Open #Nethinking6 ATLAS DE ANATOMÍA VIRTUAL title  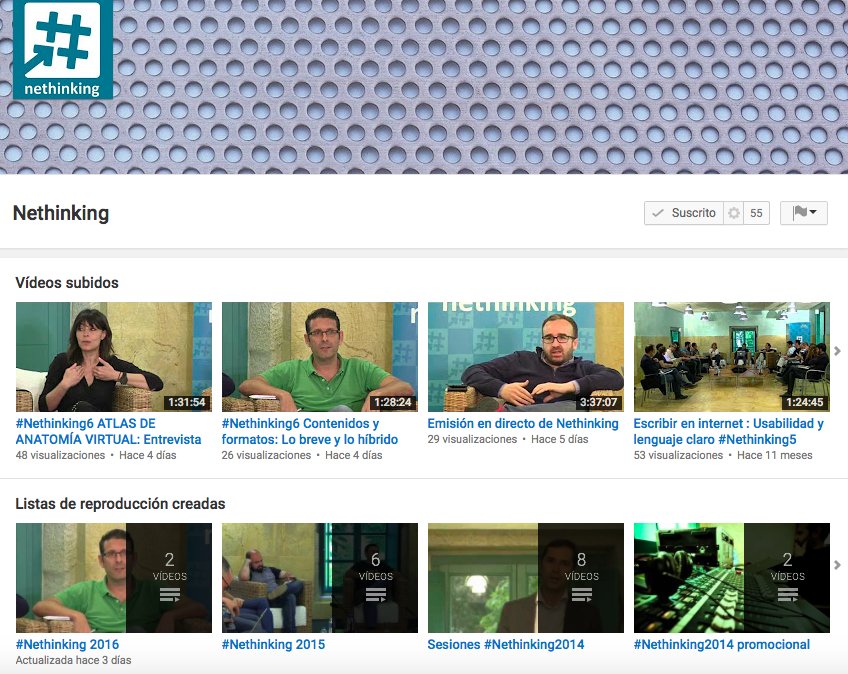pos(109,431)
